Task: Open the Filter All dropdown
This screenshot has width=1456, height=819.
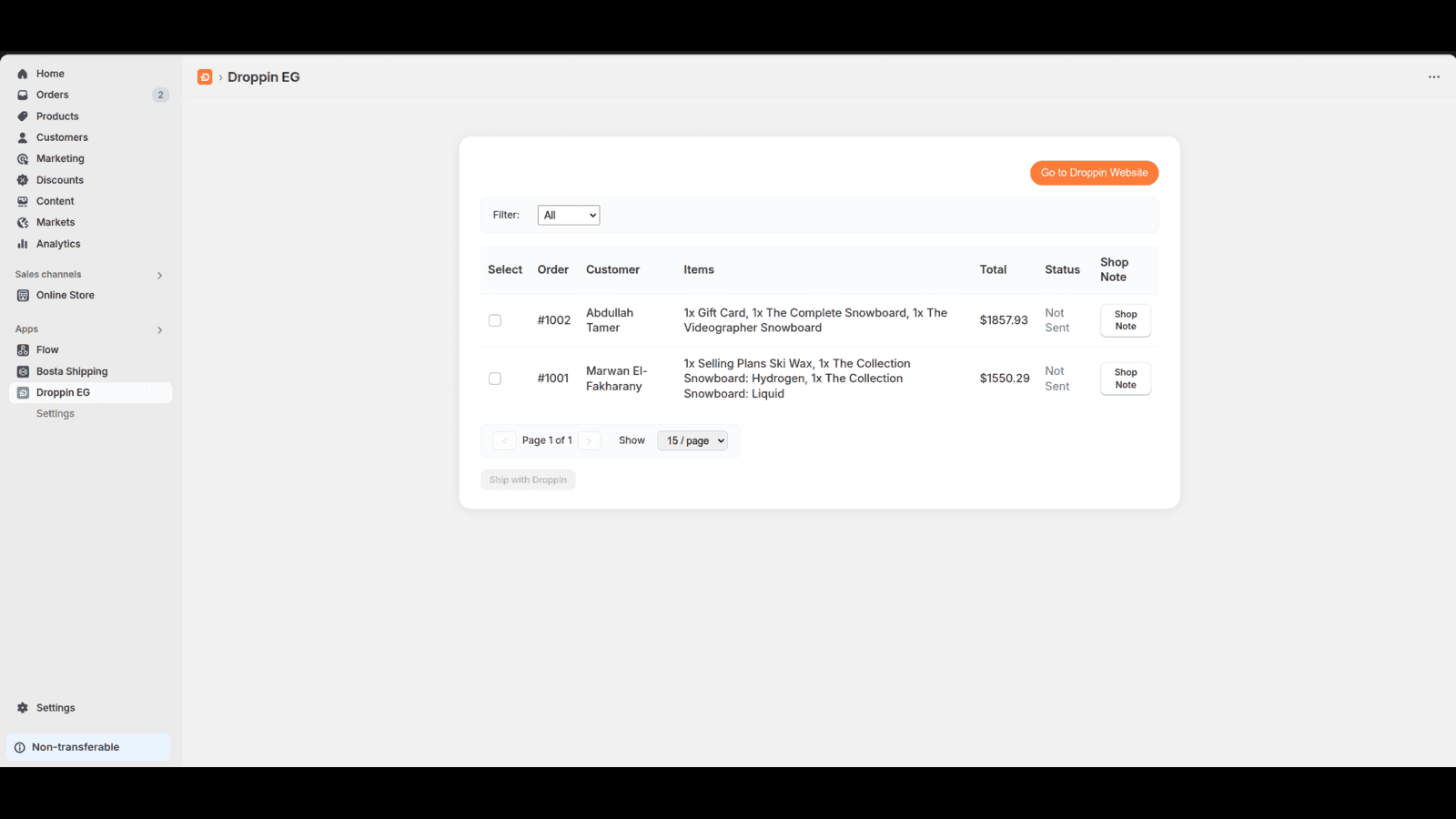Action: (569, 216)
